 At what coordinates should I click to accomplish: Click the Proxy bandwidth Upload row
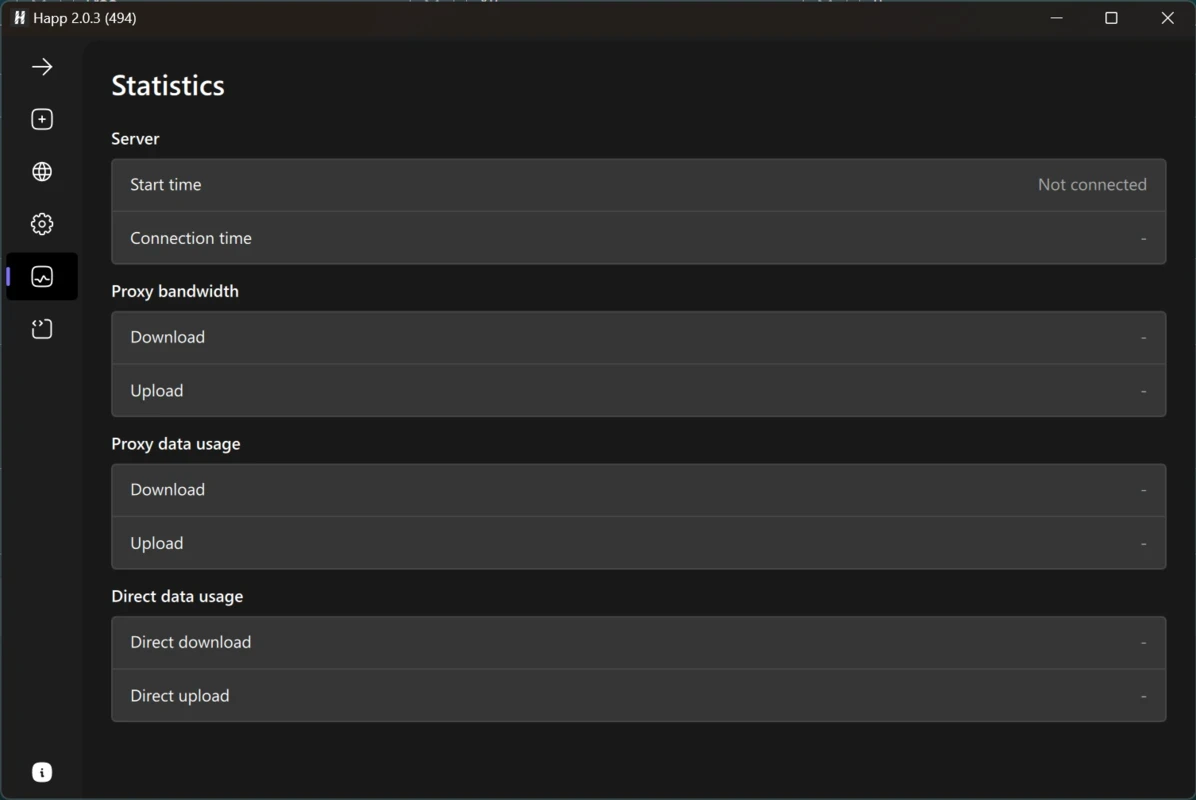tap(638, 390)
